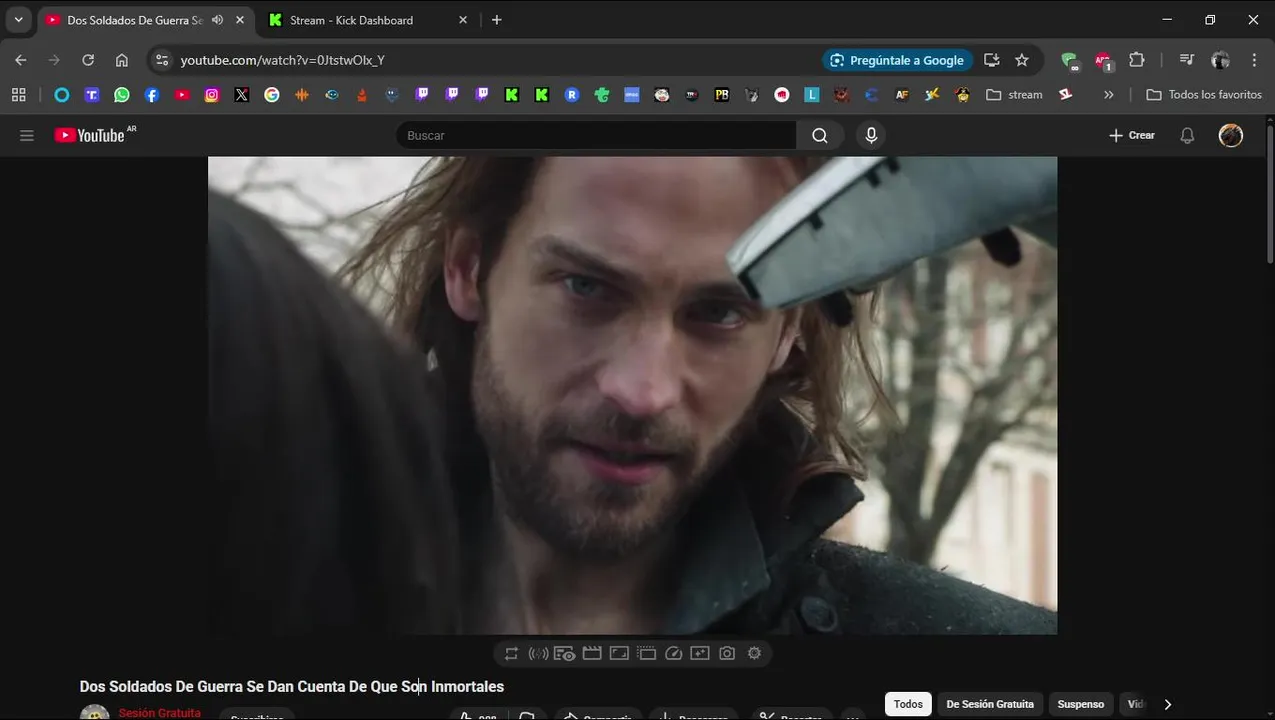Image resolution: width=1275 pixels, height=720 pixels.
Task: Open the AF bookmark
Action: pyautogui.click(x=902, y=95)
